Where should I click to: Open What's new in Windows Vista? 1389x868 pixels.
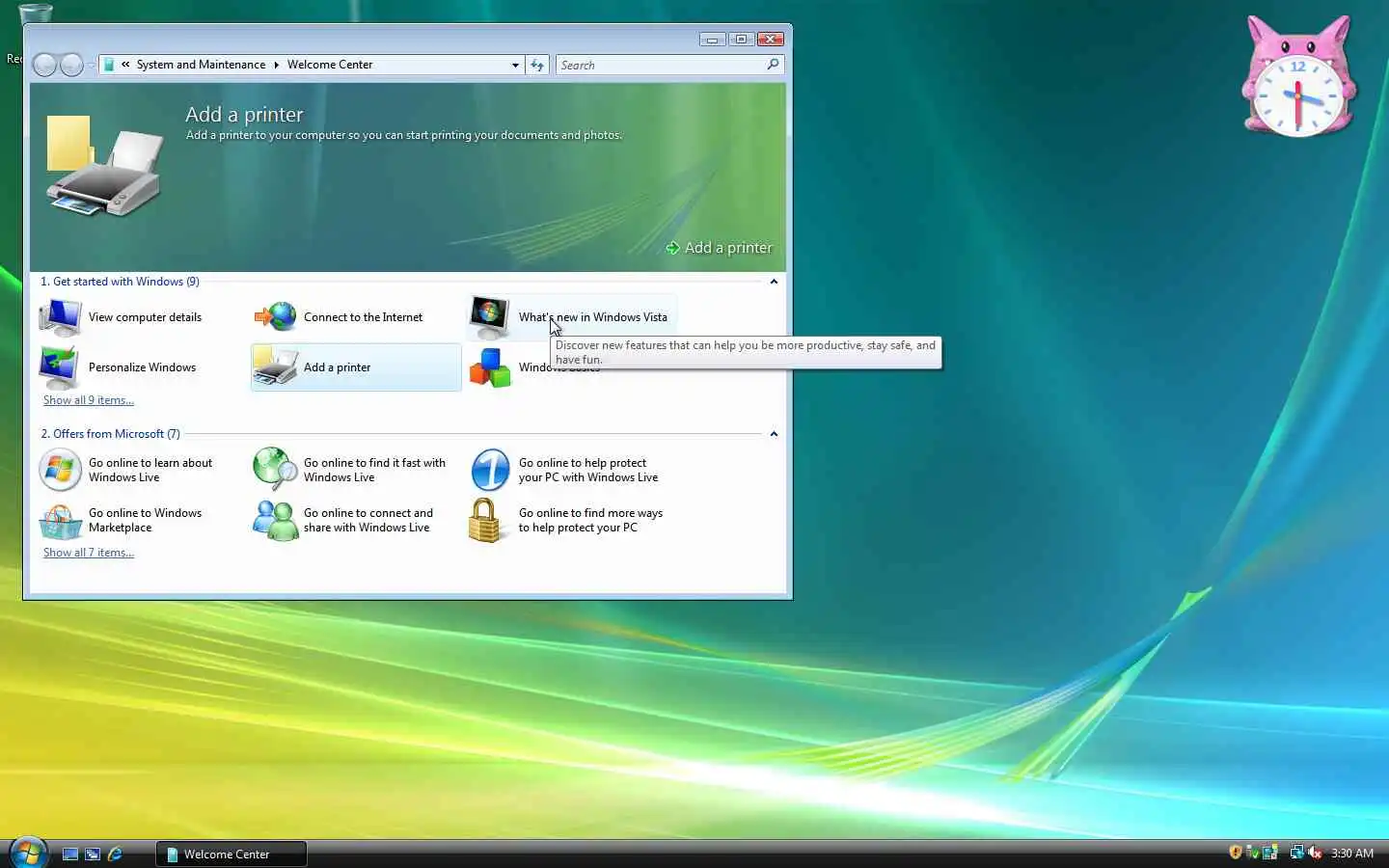[571, 317]
